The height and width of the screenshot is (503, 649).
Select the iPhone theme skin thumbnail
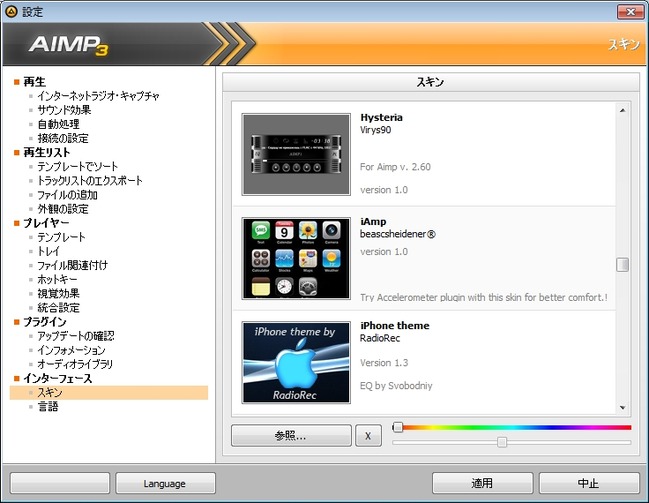coord(296,362)
